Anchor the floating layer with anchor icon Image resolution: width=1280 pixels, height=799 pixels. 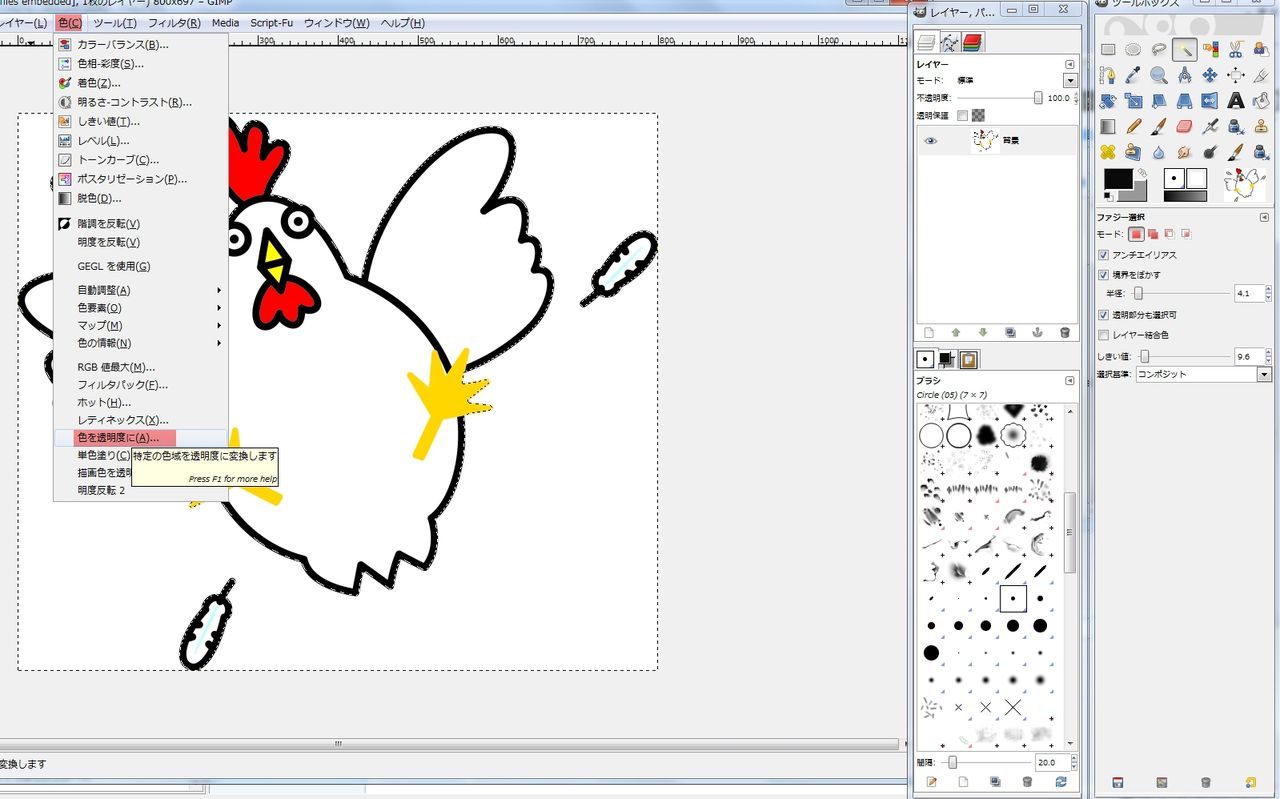[x=1037, y=333]
